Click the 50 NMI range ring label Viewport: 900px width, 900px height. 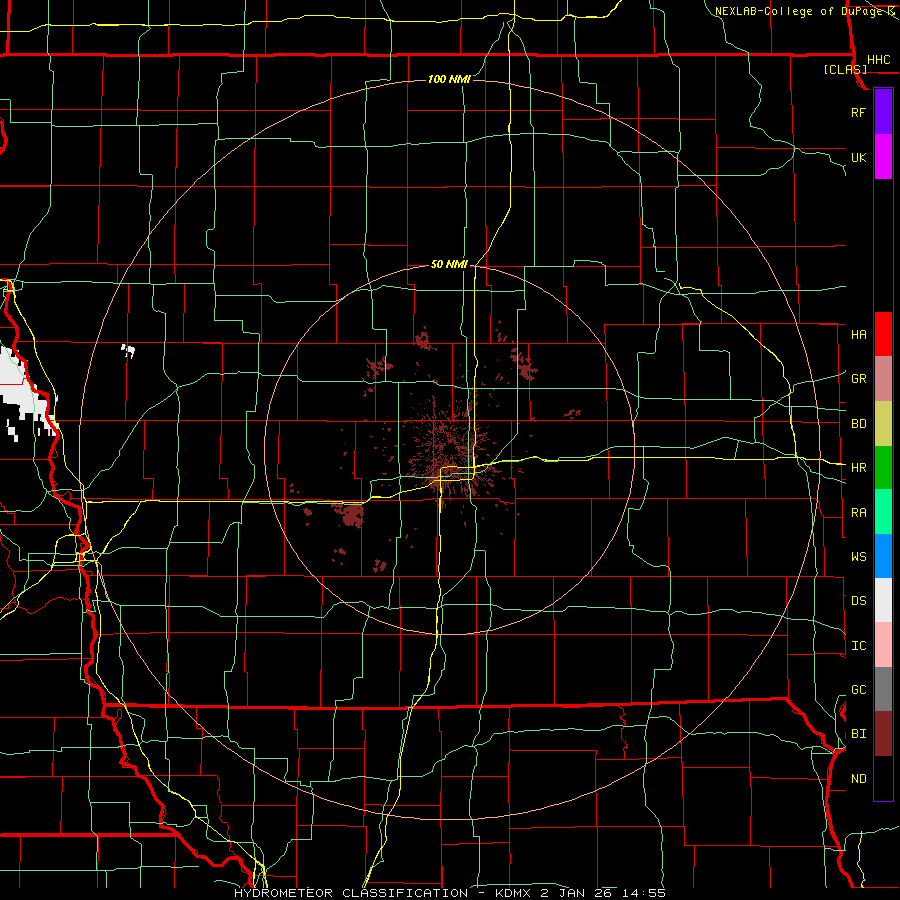(x=449, y=264)
